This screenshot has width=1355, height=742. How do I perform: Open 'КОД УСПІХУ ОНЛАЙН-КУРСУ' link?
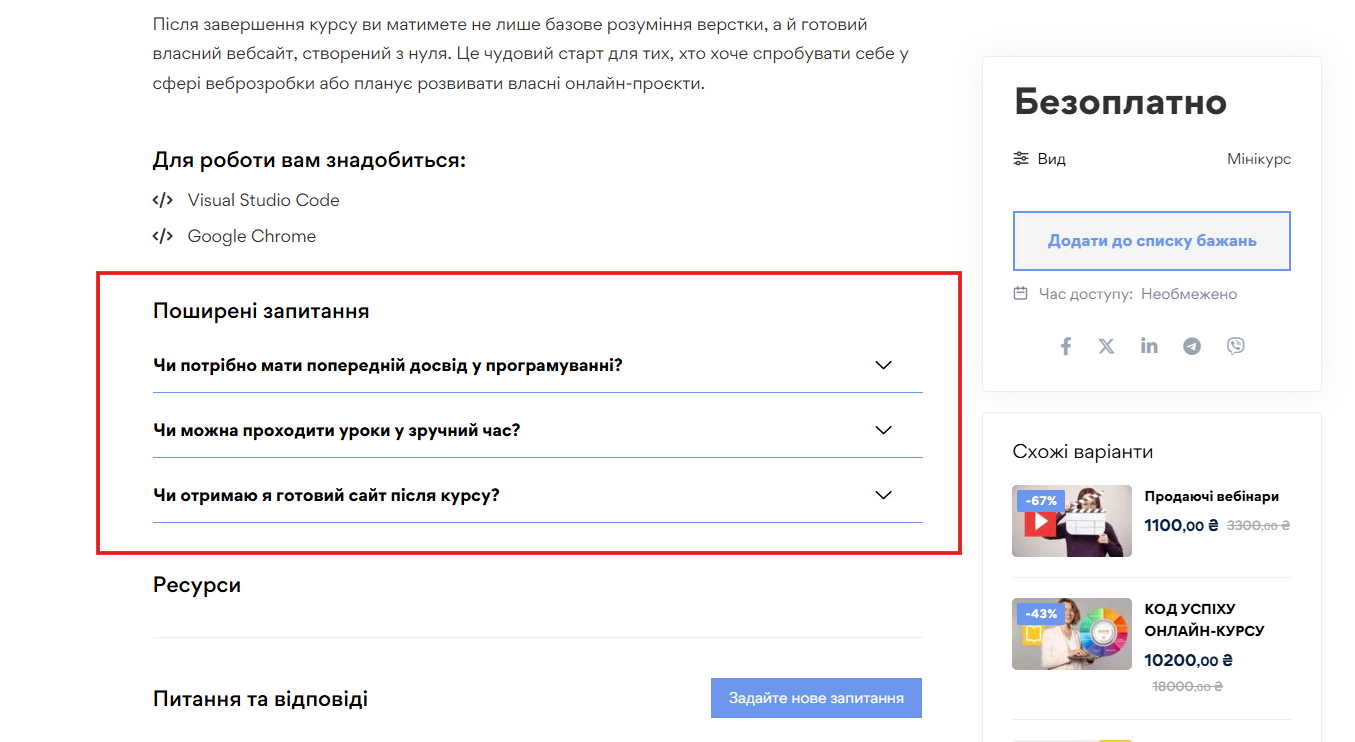pyautogui.click(x=1205, y=620)
